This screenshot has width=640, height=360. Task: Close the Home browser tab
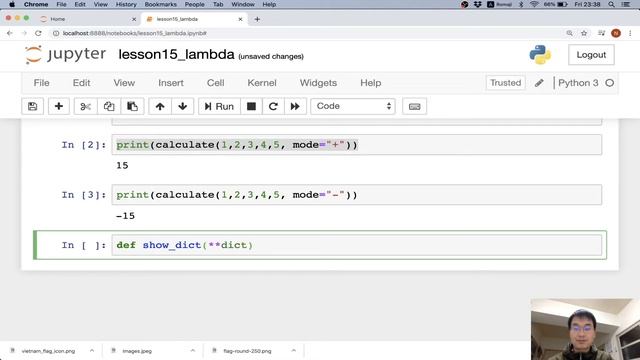pyautogui.click(x=134, y=19)
